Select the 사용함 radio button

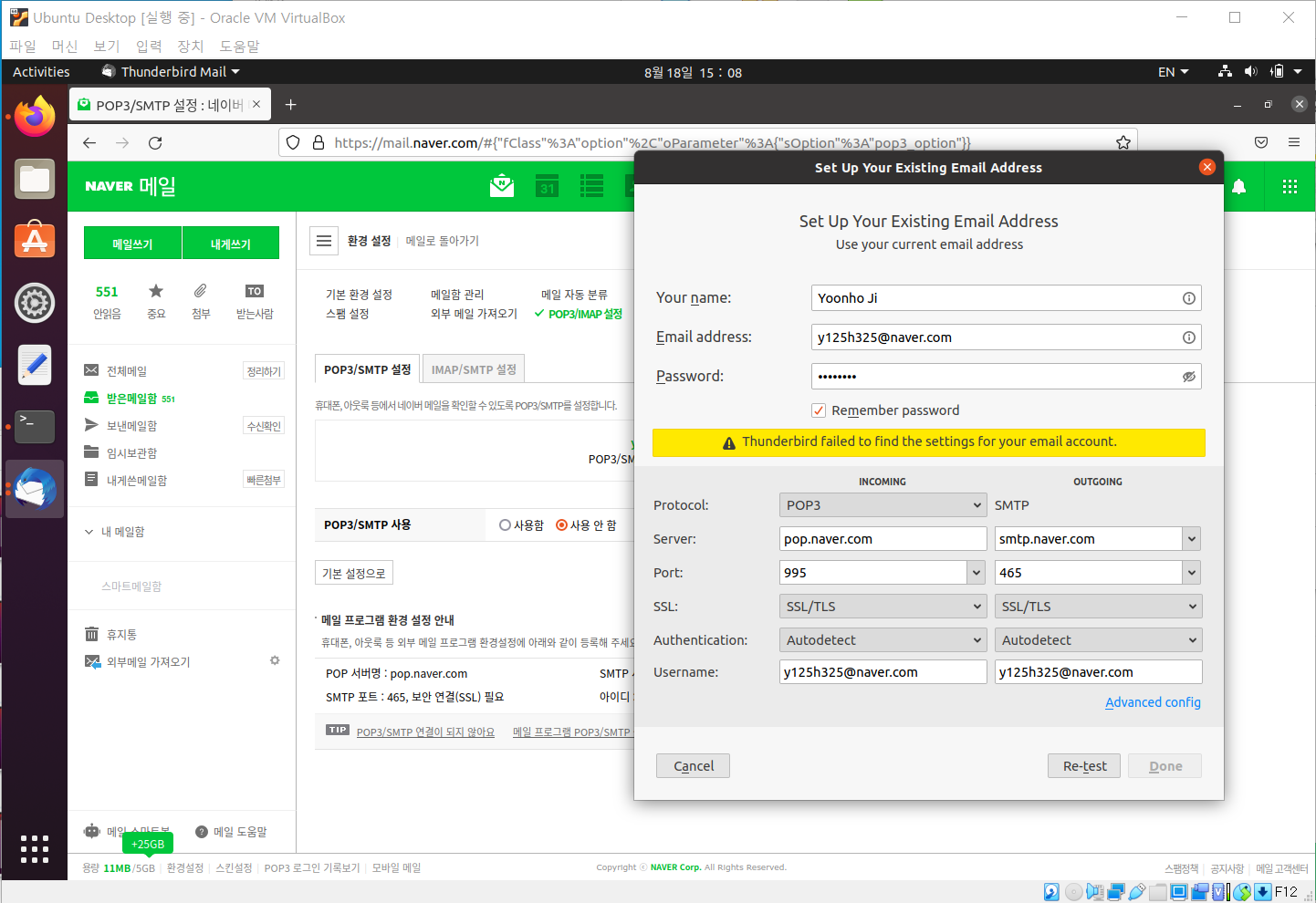[505, 525]
